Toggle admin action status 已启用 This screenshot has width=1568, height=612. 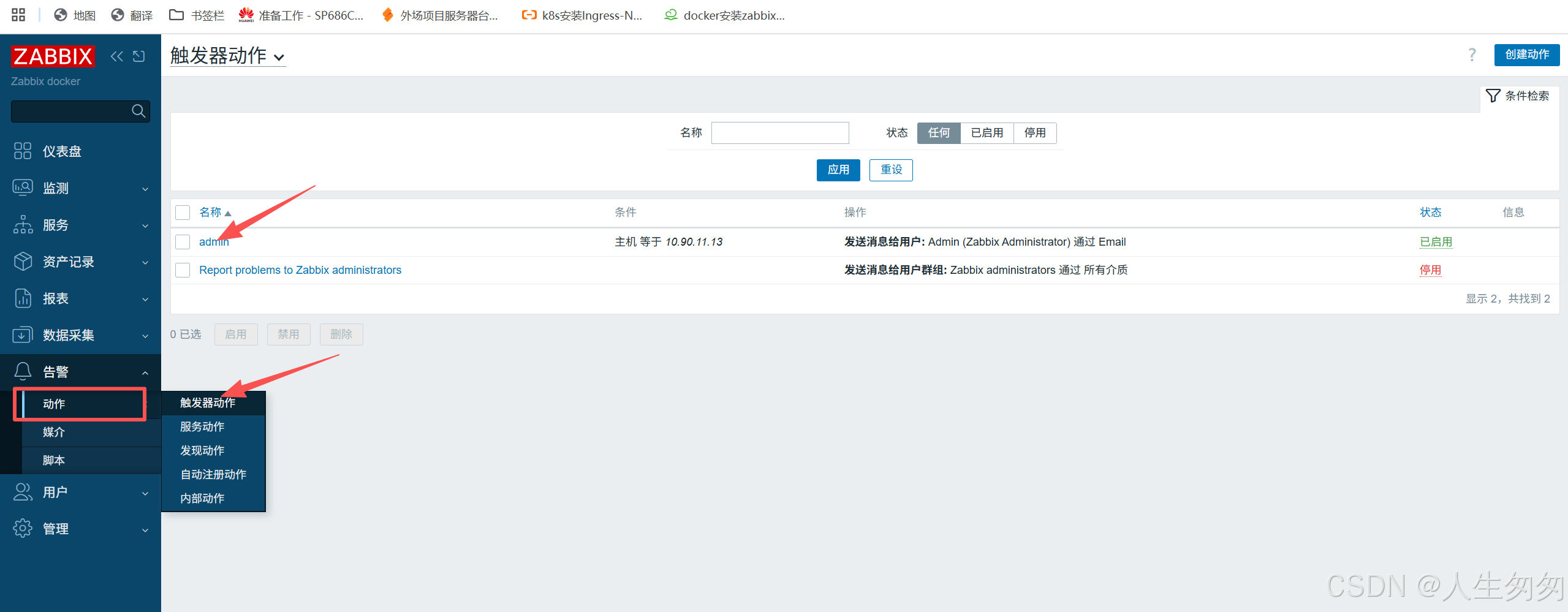(x=1436, y=242)
